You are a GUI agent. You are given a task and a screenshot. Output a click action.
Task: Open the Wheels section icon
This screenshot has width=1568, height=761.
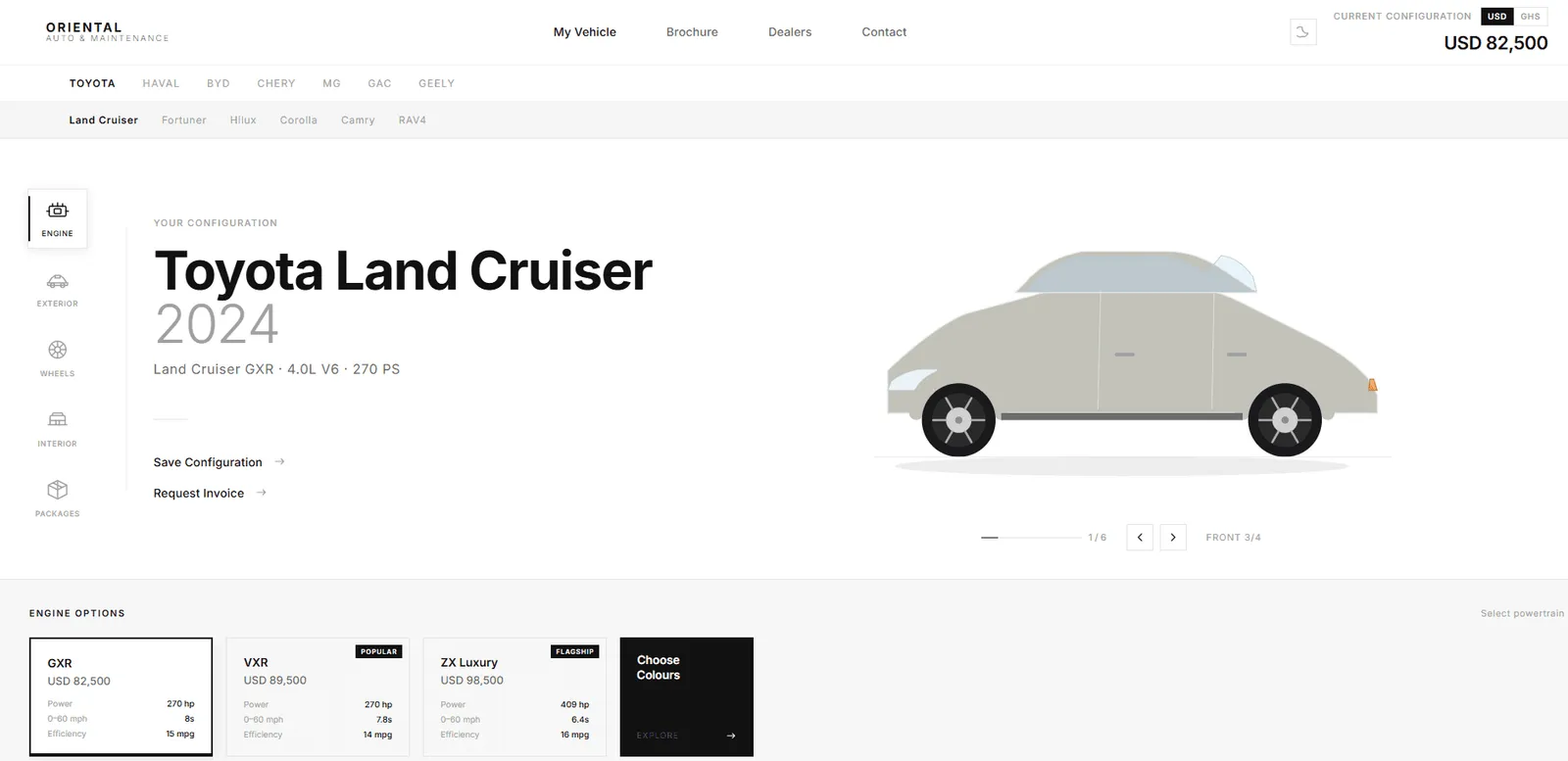tap(58, 358)
